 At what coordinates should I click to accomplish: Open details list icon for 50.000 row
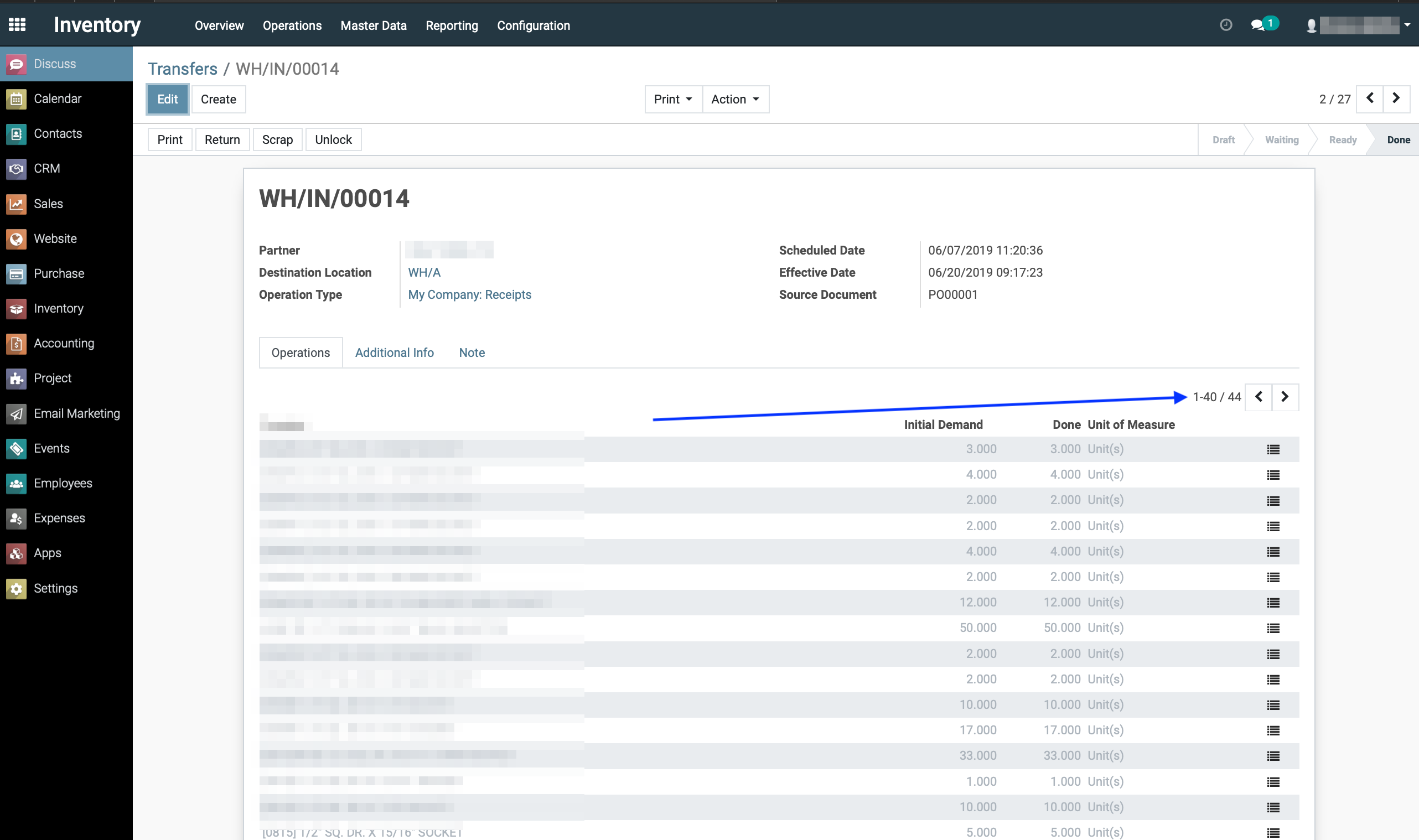[x=1273, y=628]
